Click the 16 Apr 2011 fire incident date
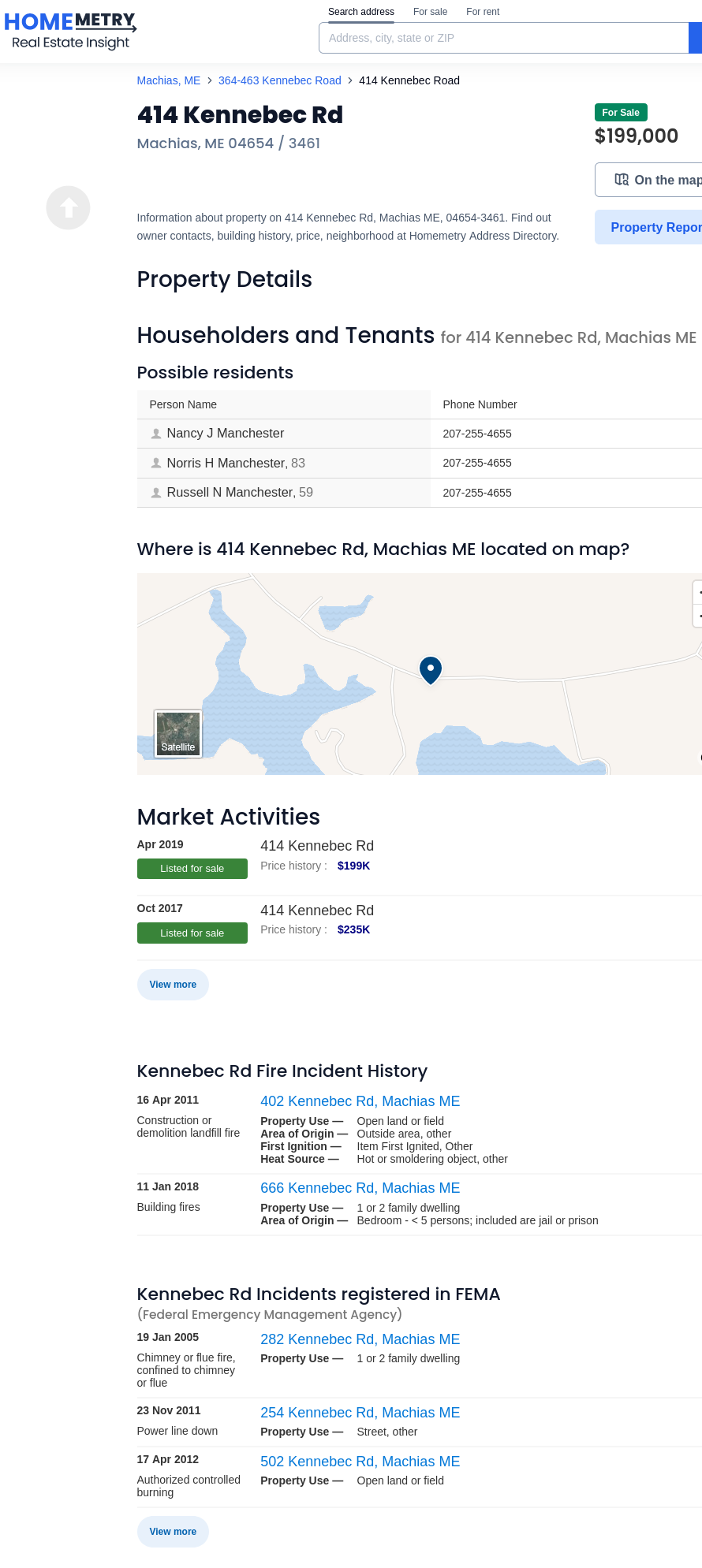The height and width of the screenshot is (1568, 702). point(168,1100)
